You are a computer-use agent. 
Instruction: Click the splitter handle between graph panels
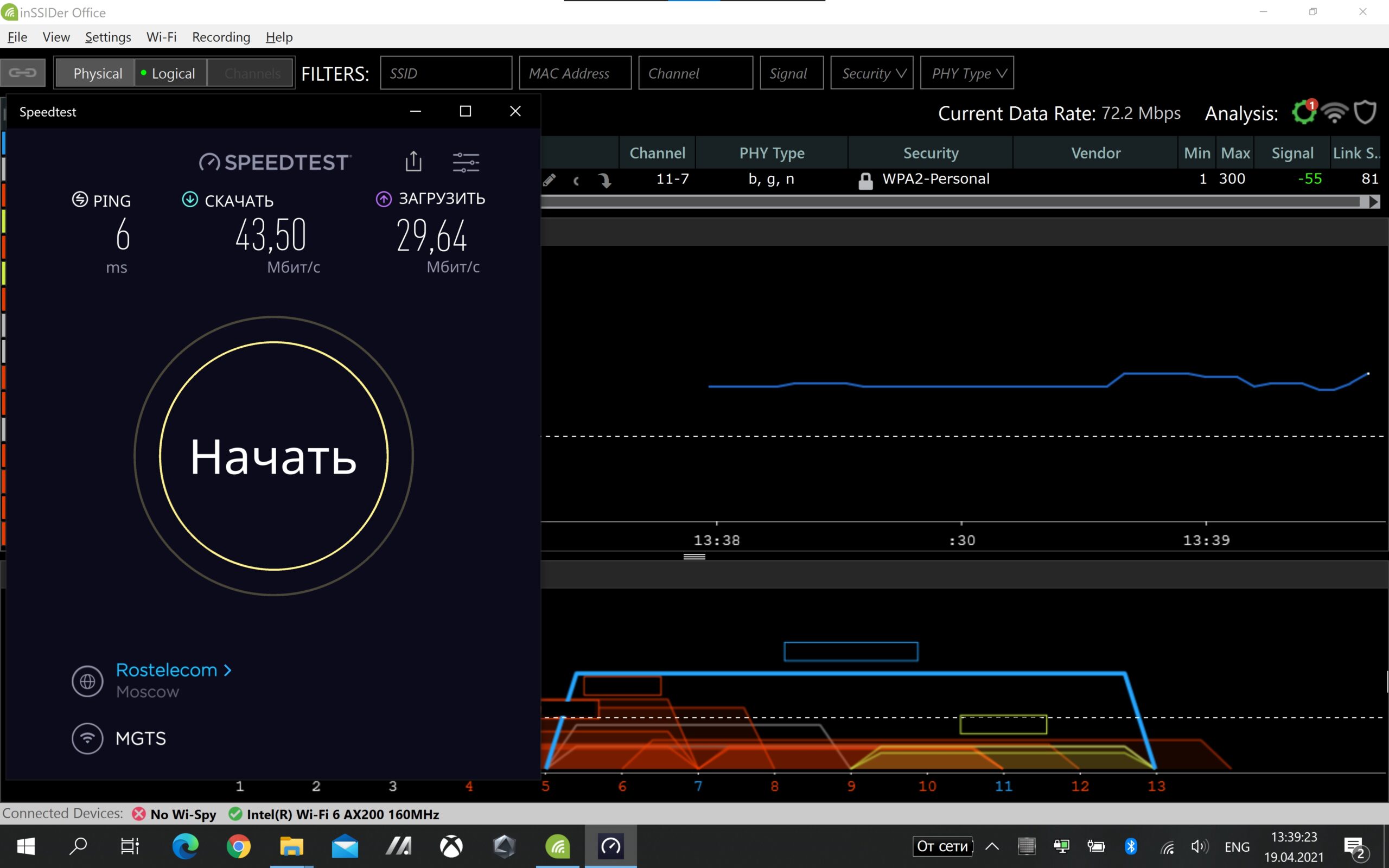click(694, 556)
